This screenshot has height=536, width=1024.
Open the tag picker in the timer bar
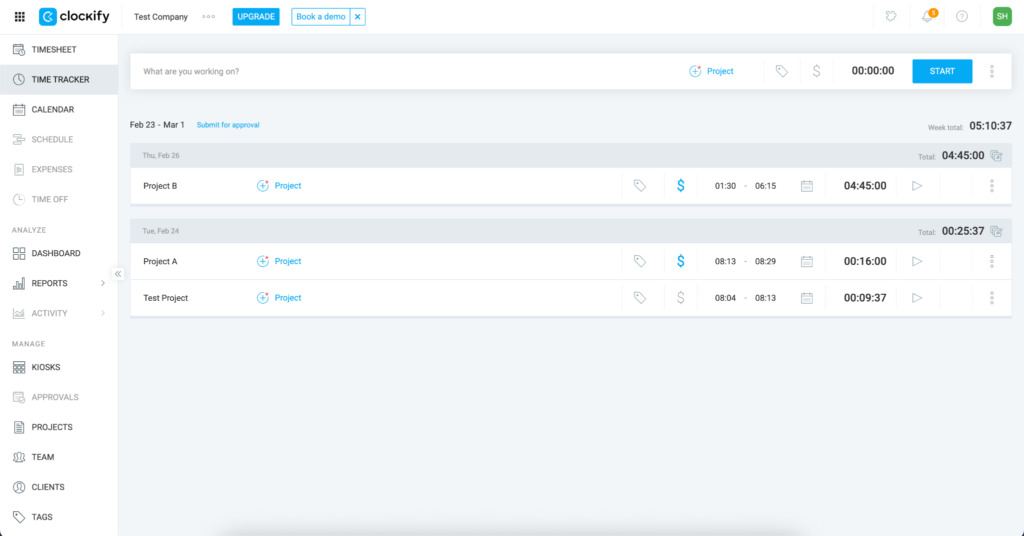pyautogui.click(x=782, y=71)
